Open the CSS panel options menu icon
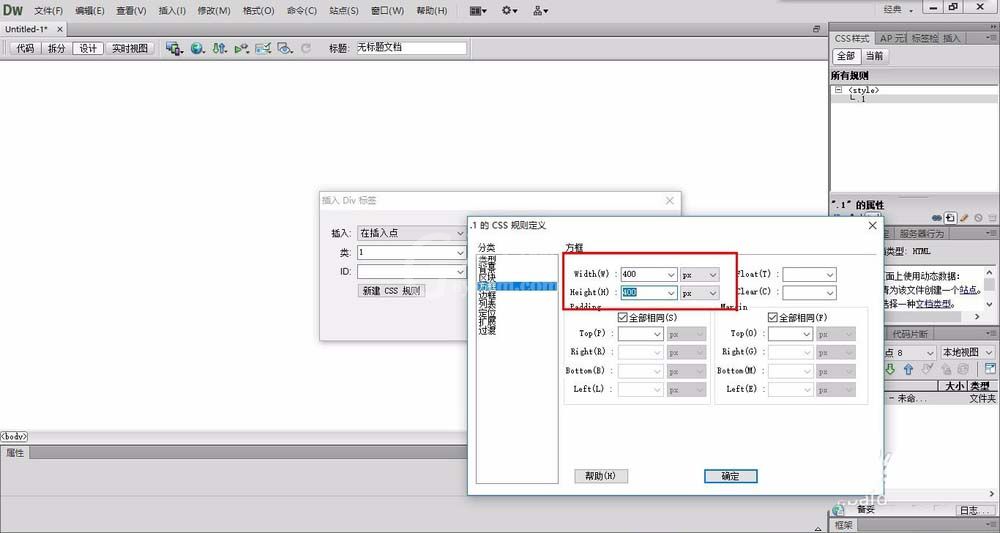The image size is (1000, 533). pos(992,38)
